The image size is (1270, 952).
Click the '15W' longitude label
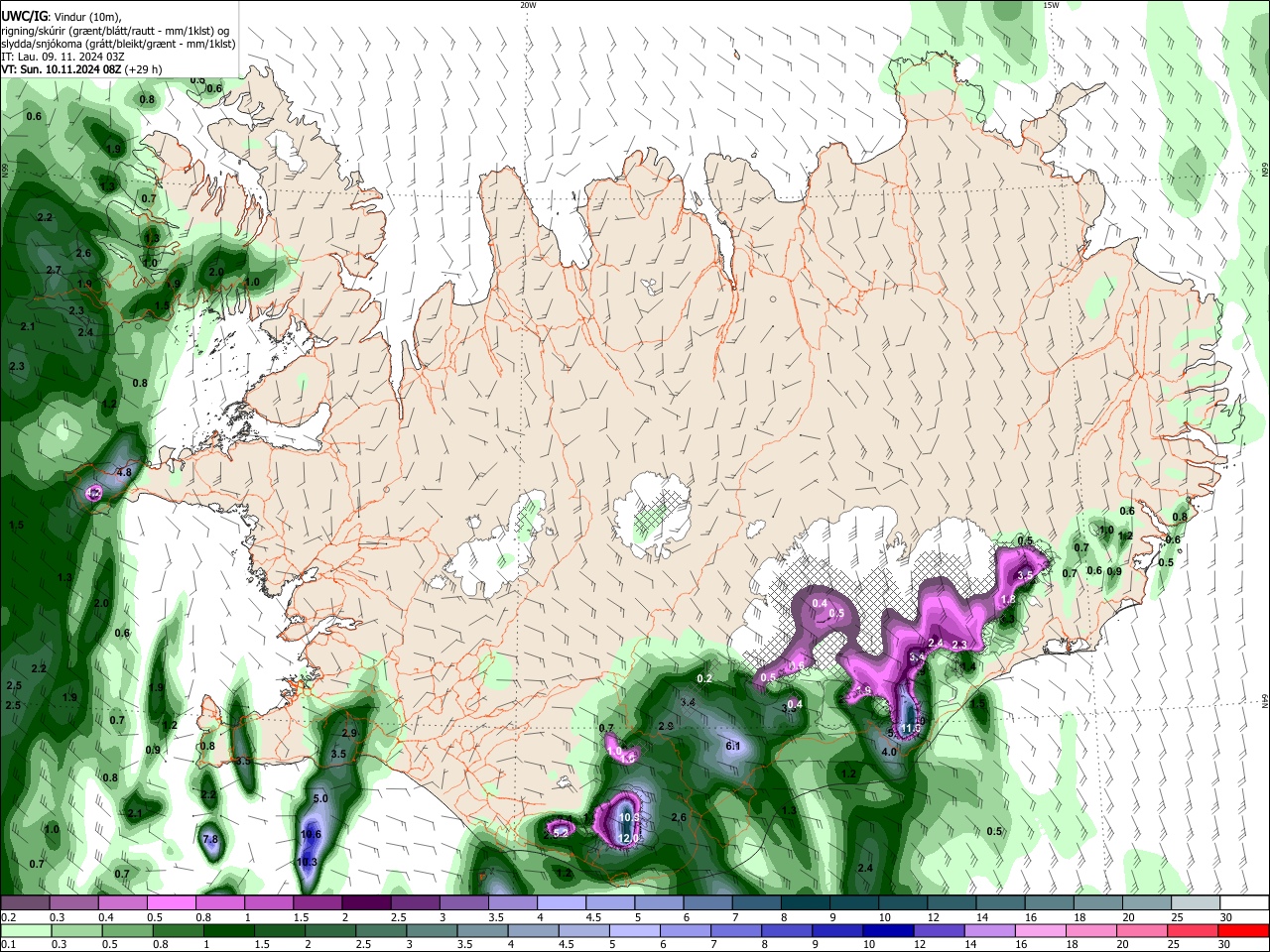(1051, 5)
